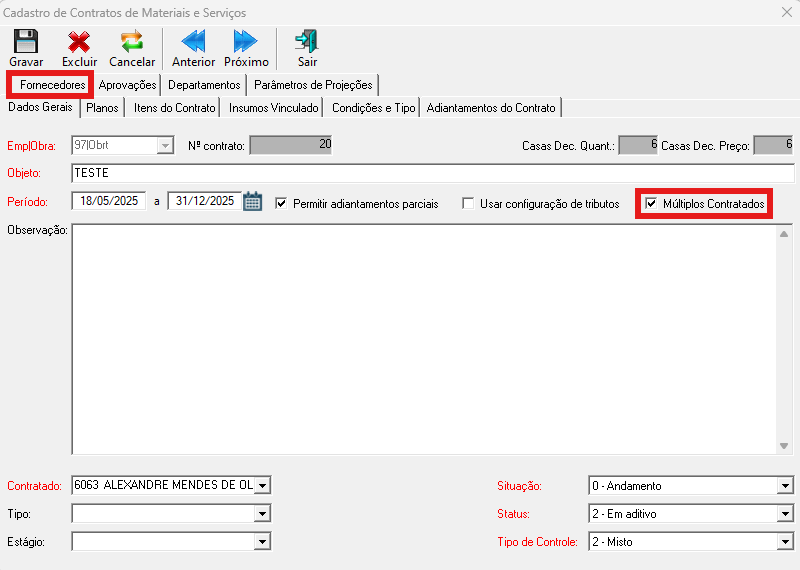The height and width of the screenshot is (570, 800).
Task: Switch to the Fornecedores tab
Action: 52,85
